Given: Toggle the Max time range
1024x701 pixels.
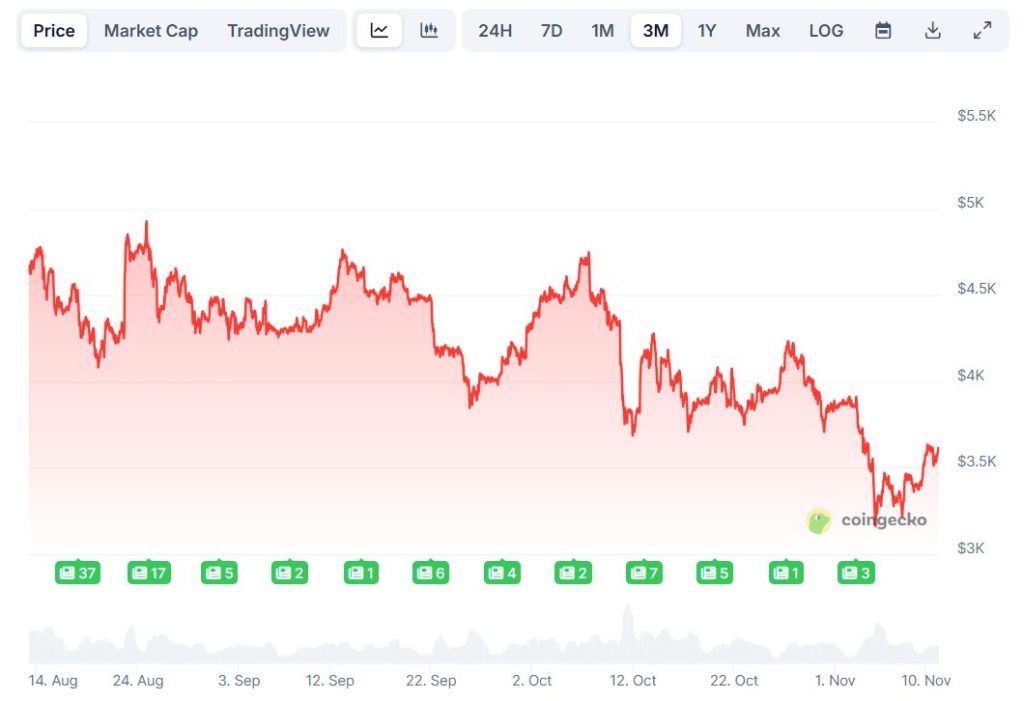Looking at the screenshot, I should tap(762, 30).
